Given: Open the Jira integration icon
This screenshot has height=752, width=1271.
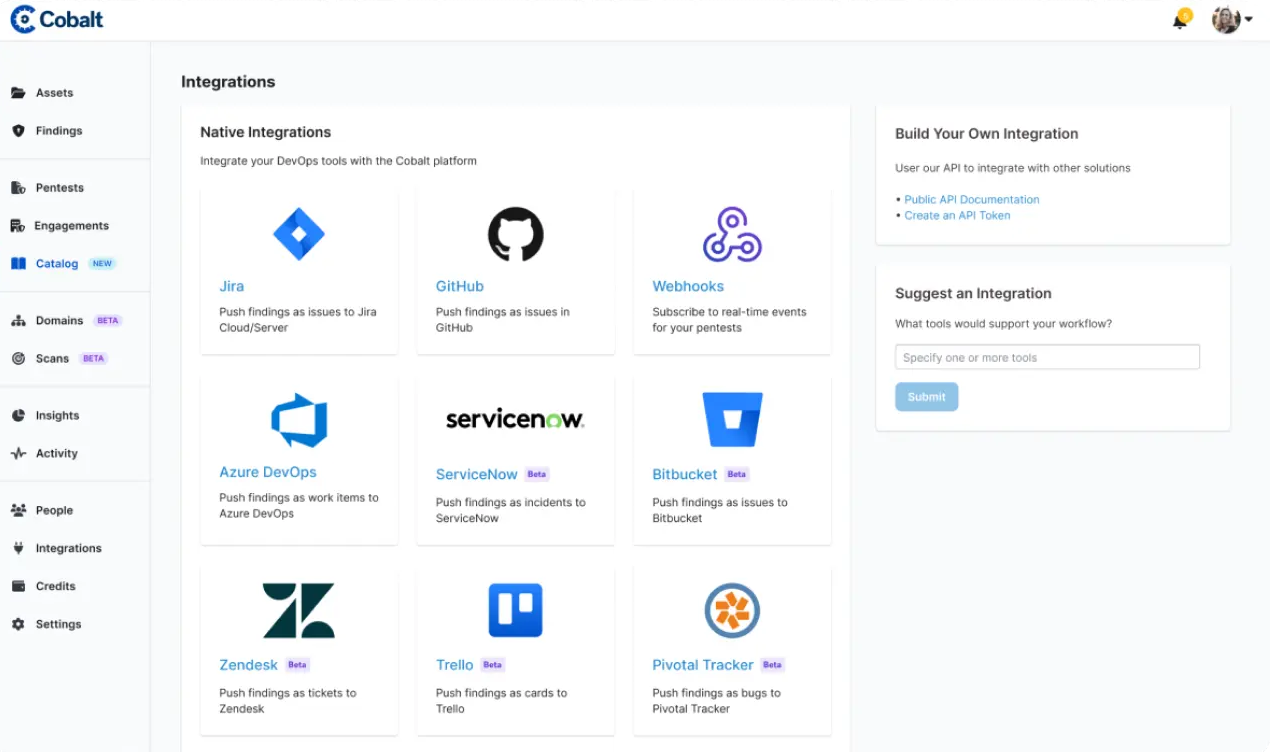Looking at the screenshot, I should tap(298, 234).
